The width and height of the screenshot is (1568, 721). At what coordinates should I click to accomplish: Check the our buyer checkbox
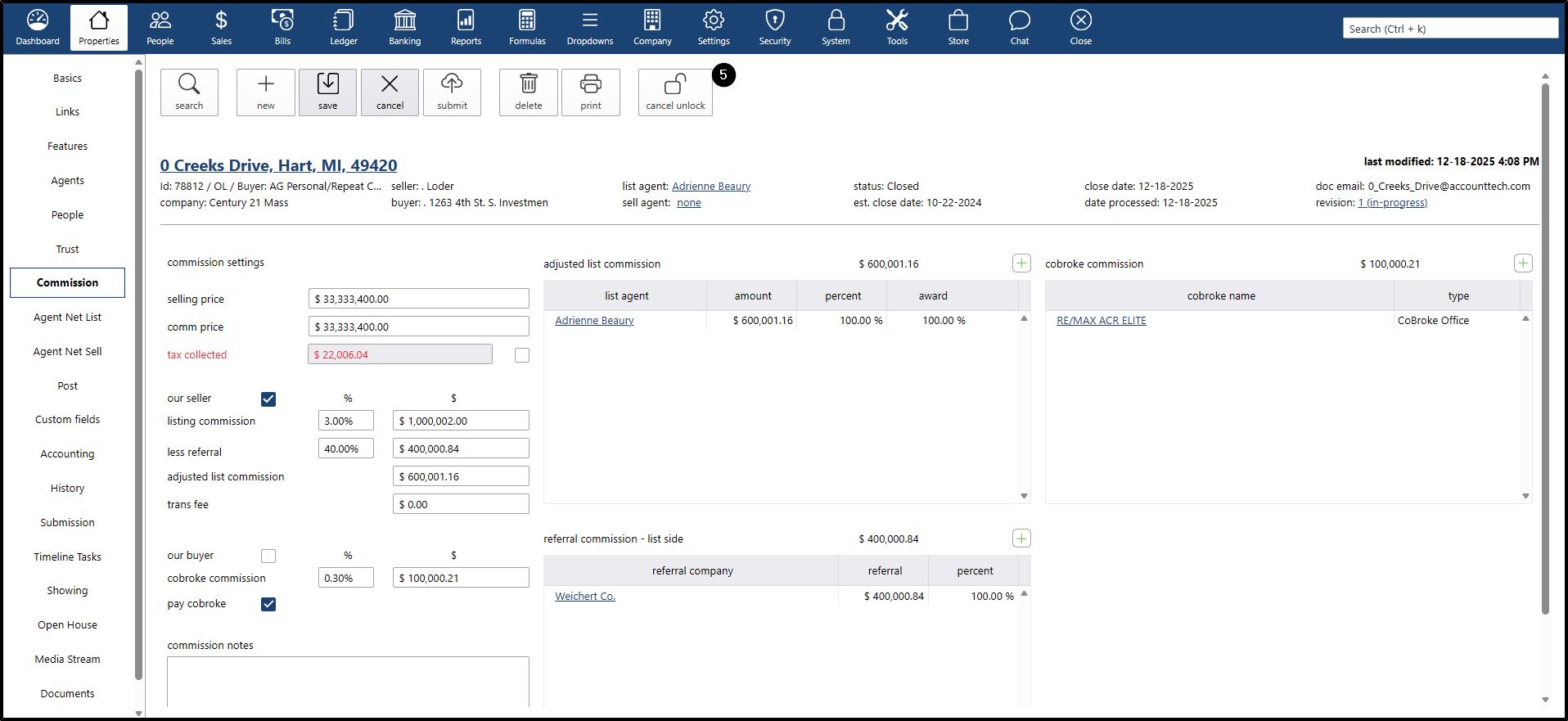tap(268, 557)
